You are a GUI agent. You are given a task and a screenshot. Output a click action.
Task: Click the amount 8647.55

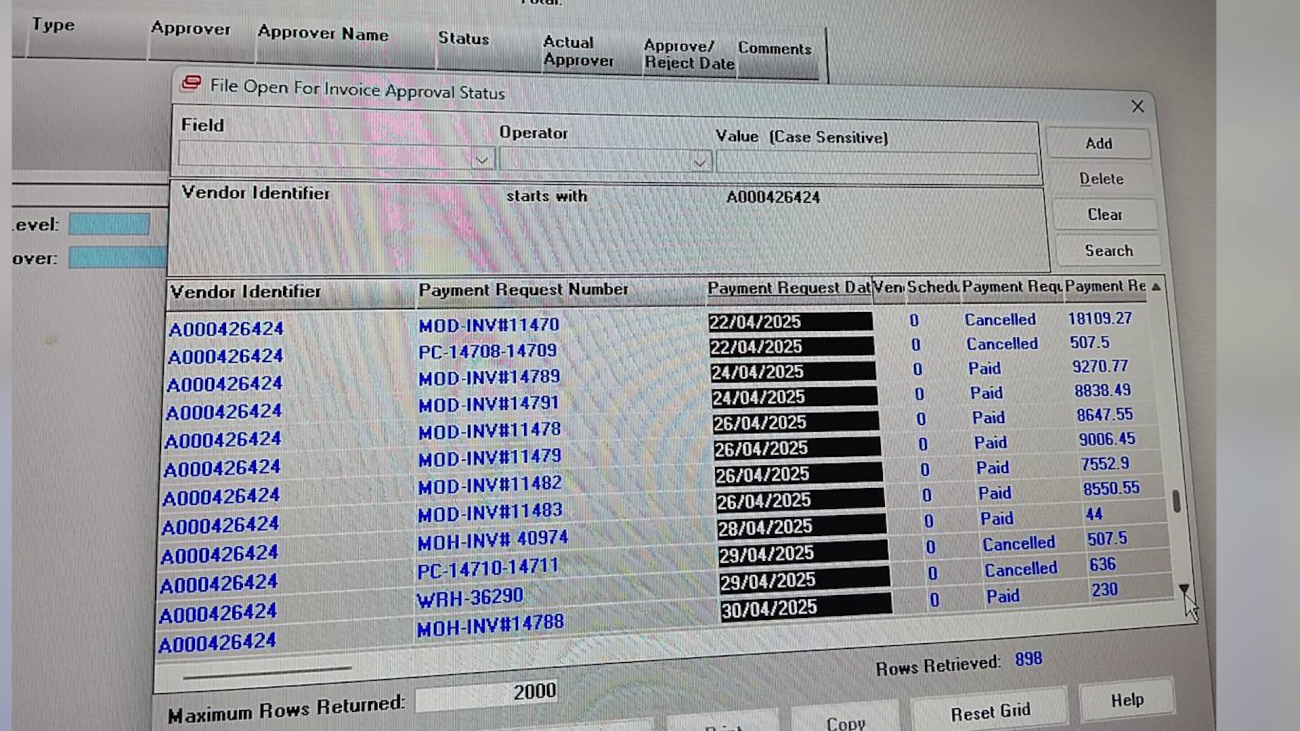(1105, 415)
